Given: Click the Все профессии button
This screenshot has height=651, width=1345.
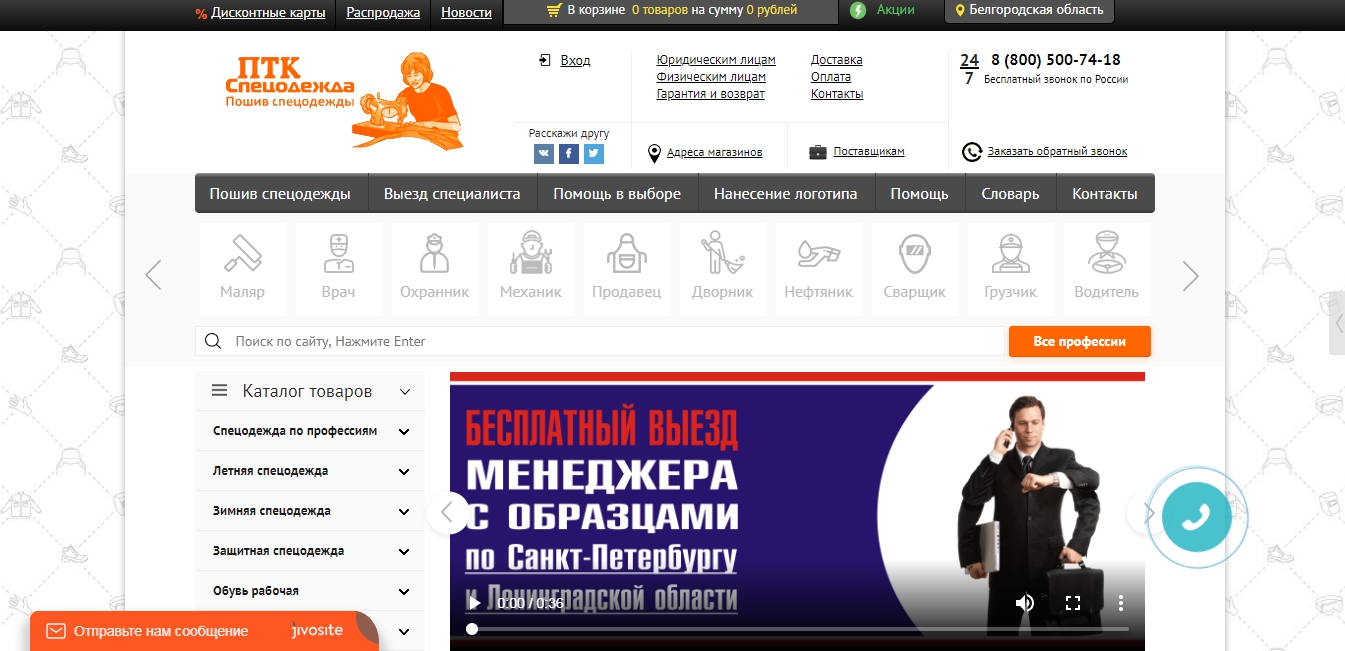Looking at the screenshot, I should (1080, 341).
